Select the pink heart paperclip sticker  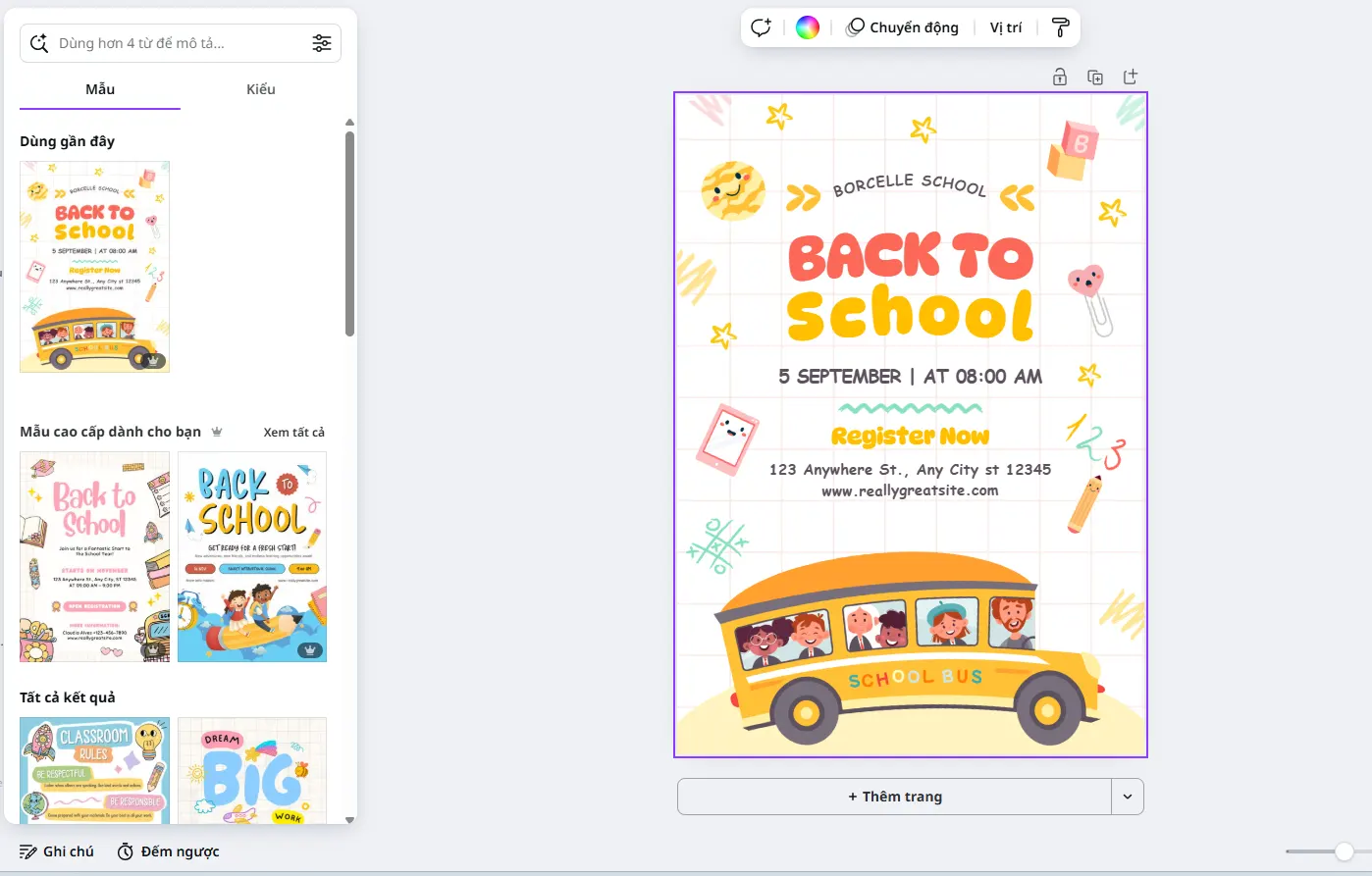pos(1090,299)
